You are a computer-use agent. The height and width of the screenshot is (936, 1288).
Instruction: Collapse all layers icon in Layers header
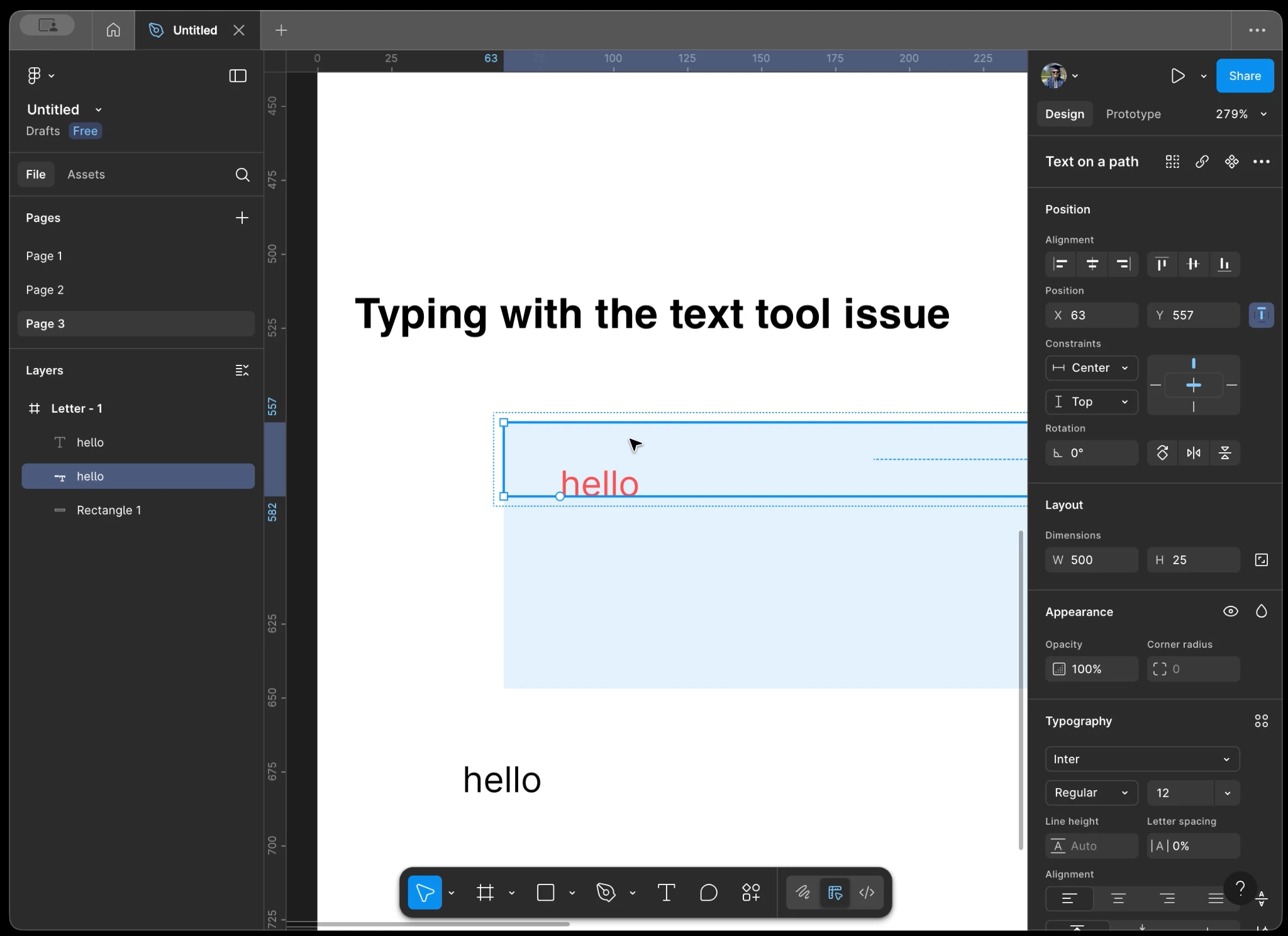tap(241, 370)
